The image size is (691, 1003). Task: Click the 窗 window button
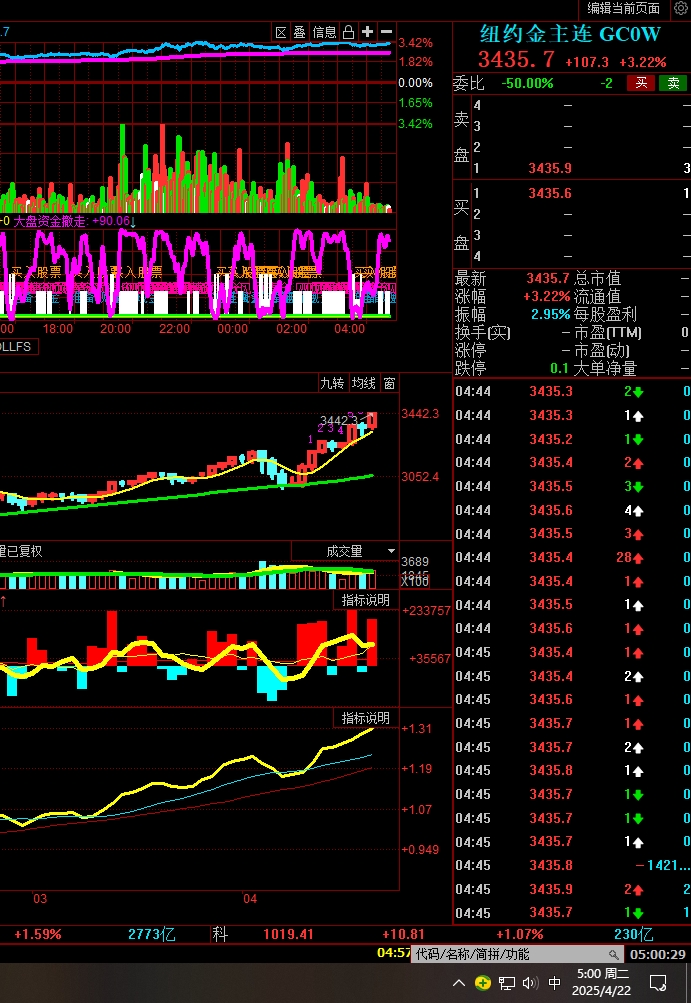click(x=390, y=383)
